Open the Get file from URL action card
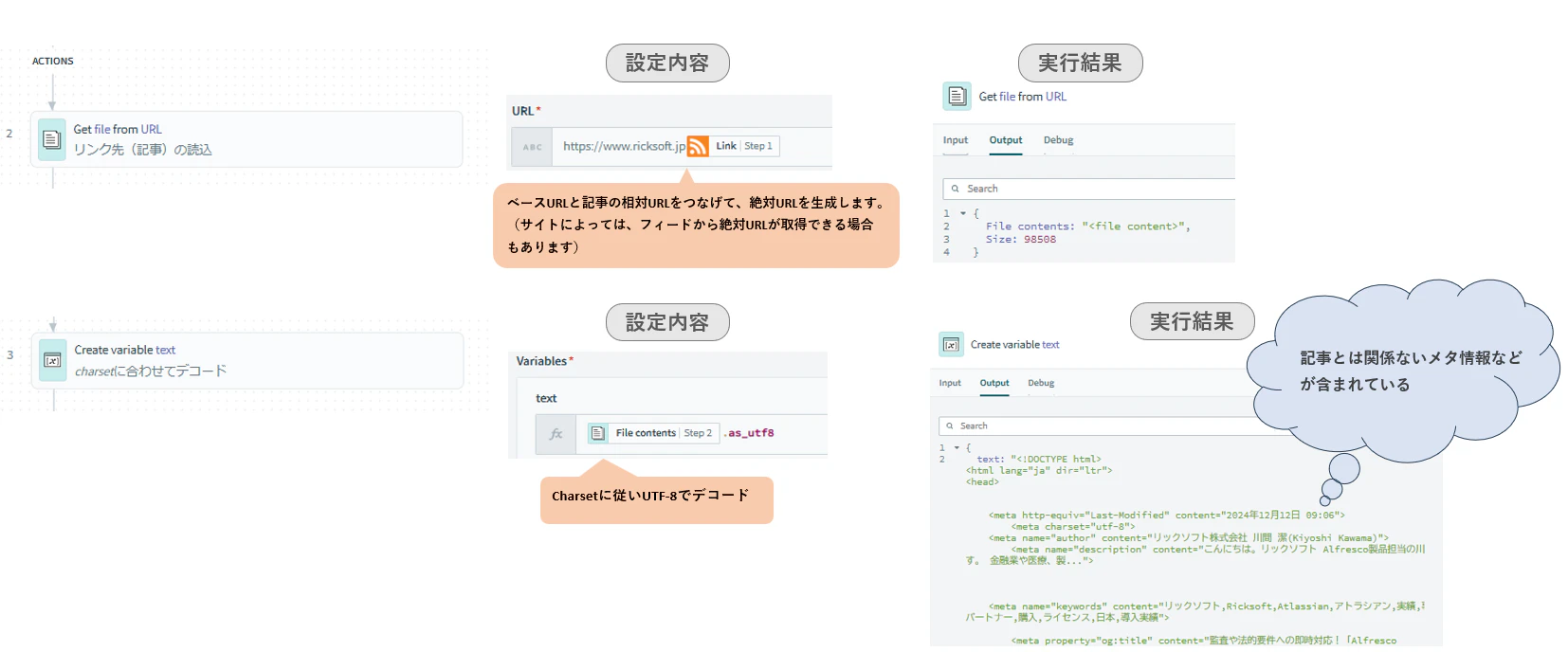1568x652 pixels. click(246, 139)
